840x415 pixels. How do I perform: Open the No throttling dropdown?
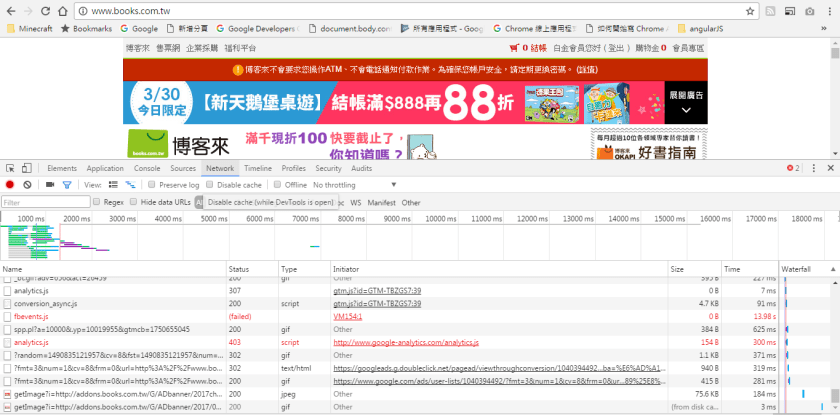point(350,185)
